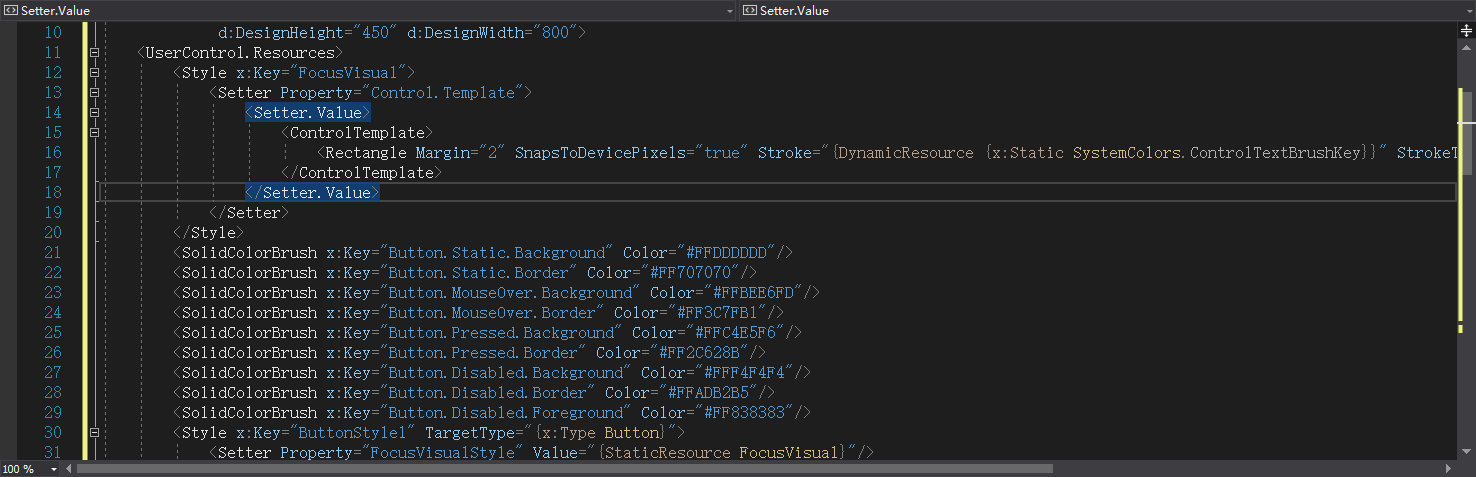Screen dimensions: 1476x477
Task: Collapse the FocusVisual Style block on line 12
Action: pyautogui.click(x=94, y=72)
